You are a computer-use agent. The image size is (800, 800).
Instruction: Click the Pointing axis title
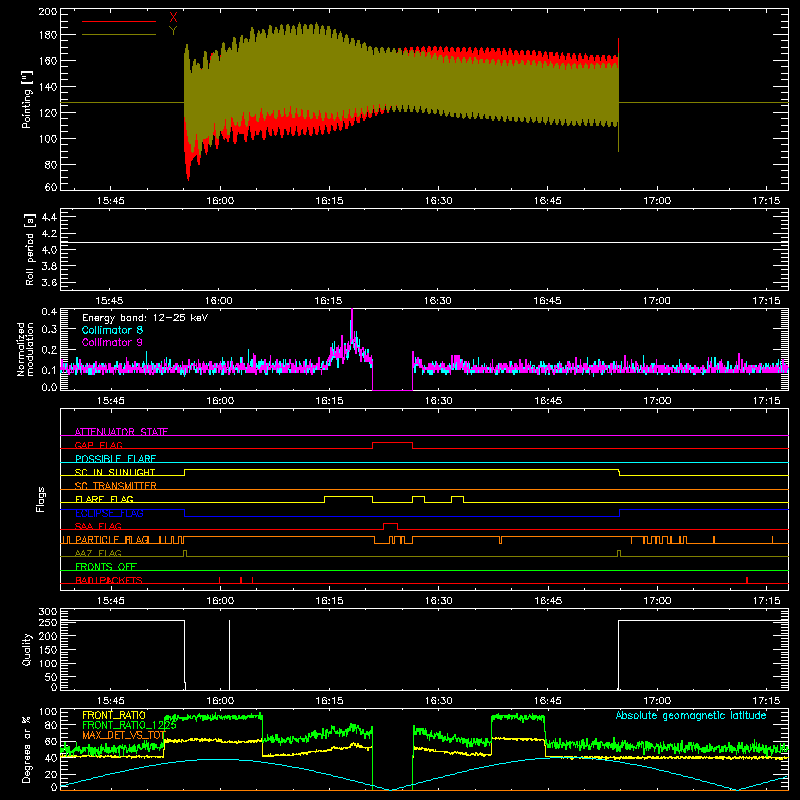click(27, 99)
